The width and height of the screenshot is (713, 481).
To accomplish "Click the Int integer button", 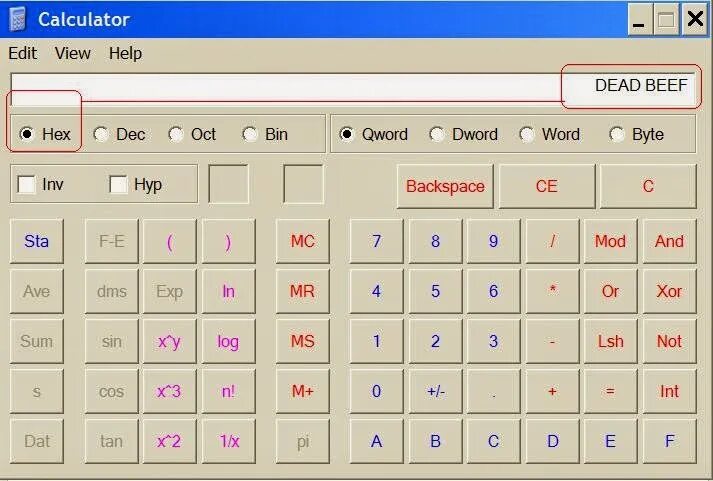I will [669, 391].
